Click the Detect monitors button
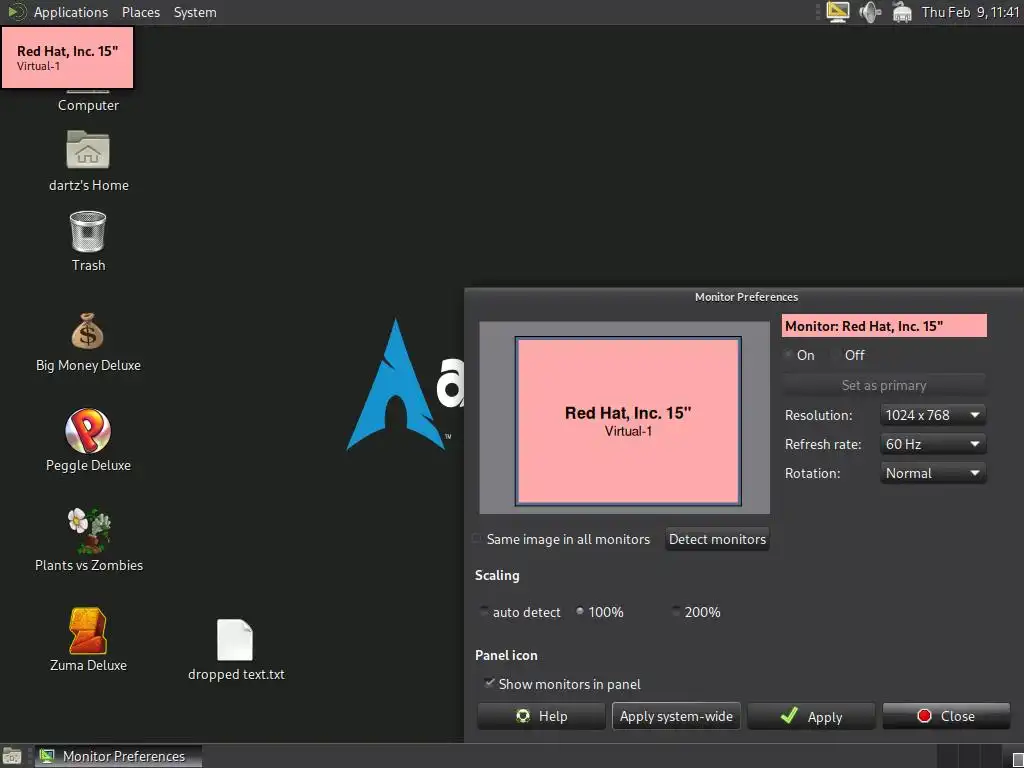The height and width of the screenshot is (768, 1024). click(717, 539)
